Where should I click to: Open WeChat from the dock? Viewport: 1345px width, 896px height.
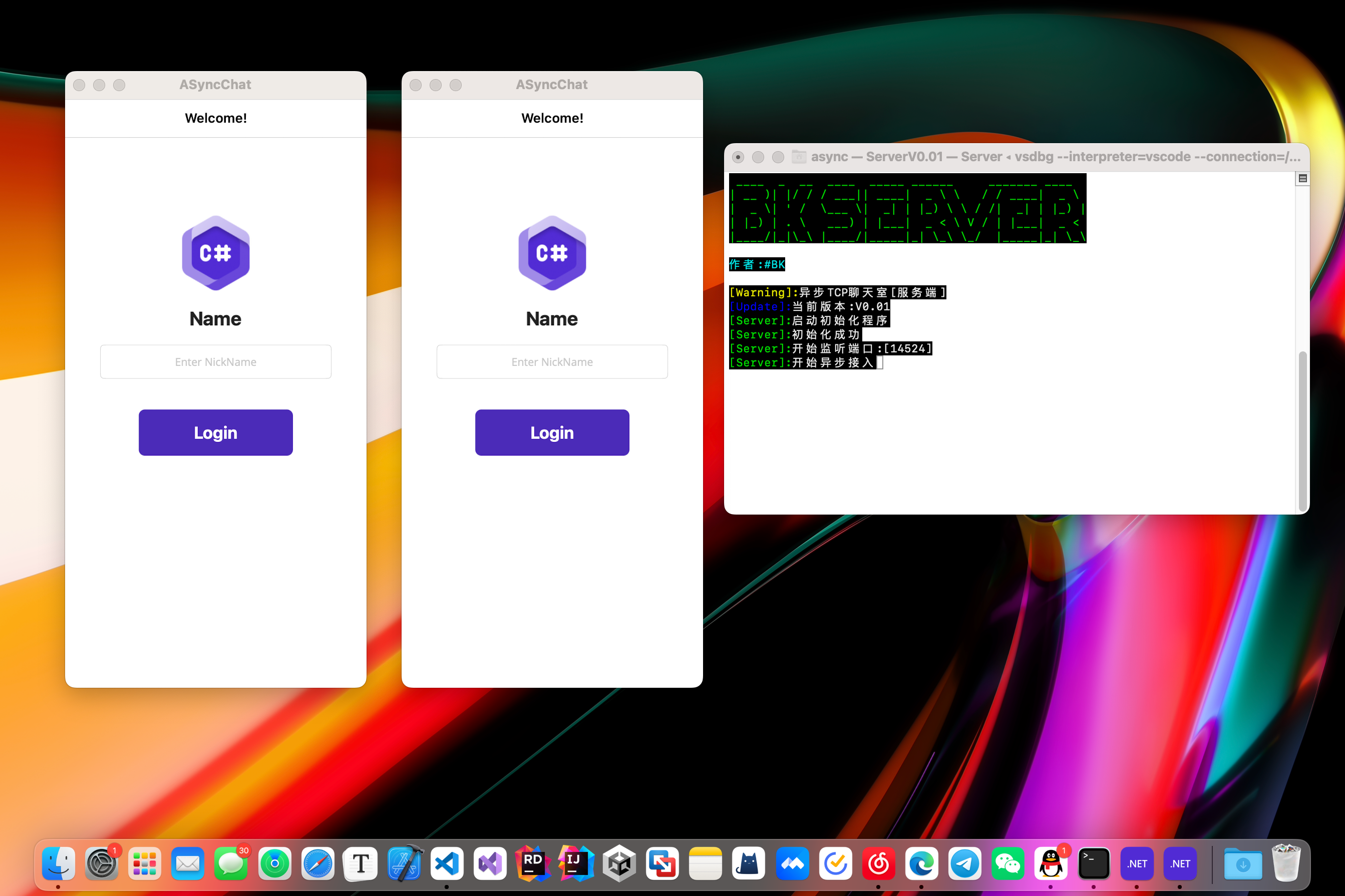coord(1007,863)
